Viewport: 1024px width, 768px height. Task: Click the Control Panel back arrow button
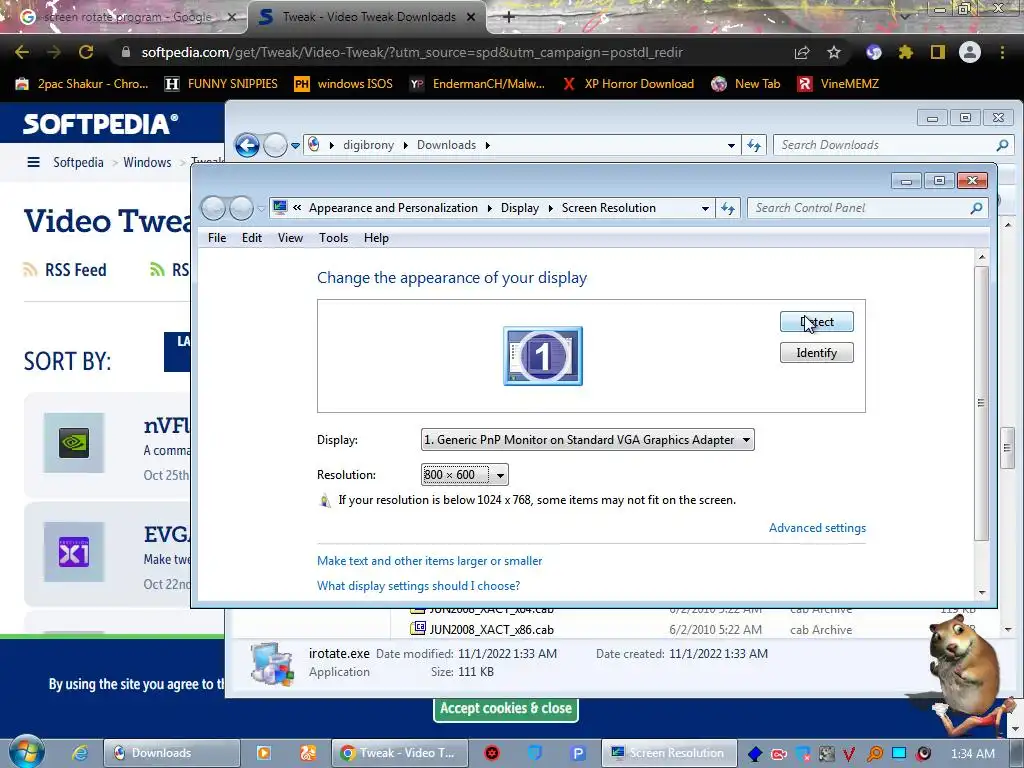213,208
